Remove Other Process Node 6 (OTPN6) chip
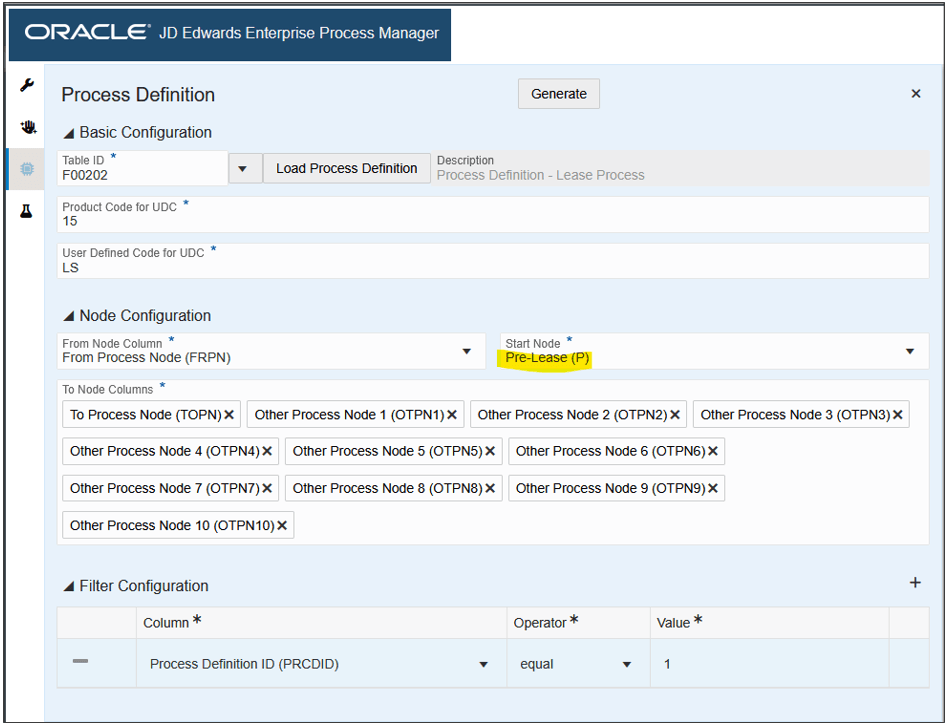 [713, 451]
